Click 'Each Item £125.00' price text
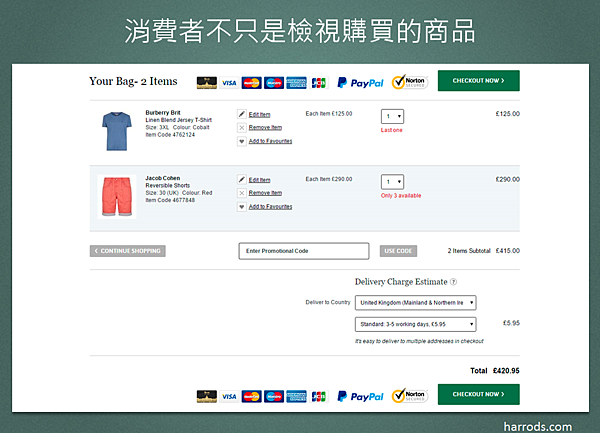This screenshot has width=600, height=433. coord(329,114)
